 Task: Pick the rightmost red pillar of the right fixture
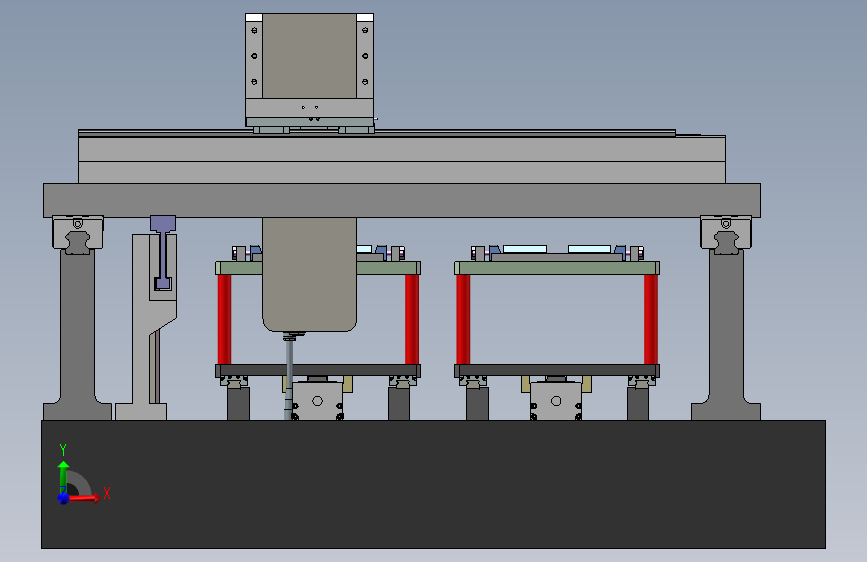(651, 319)
